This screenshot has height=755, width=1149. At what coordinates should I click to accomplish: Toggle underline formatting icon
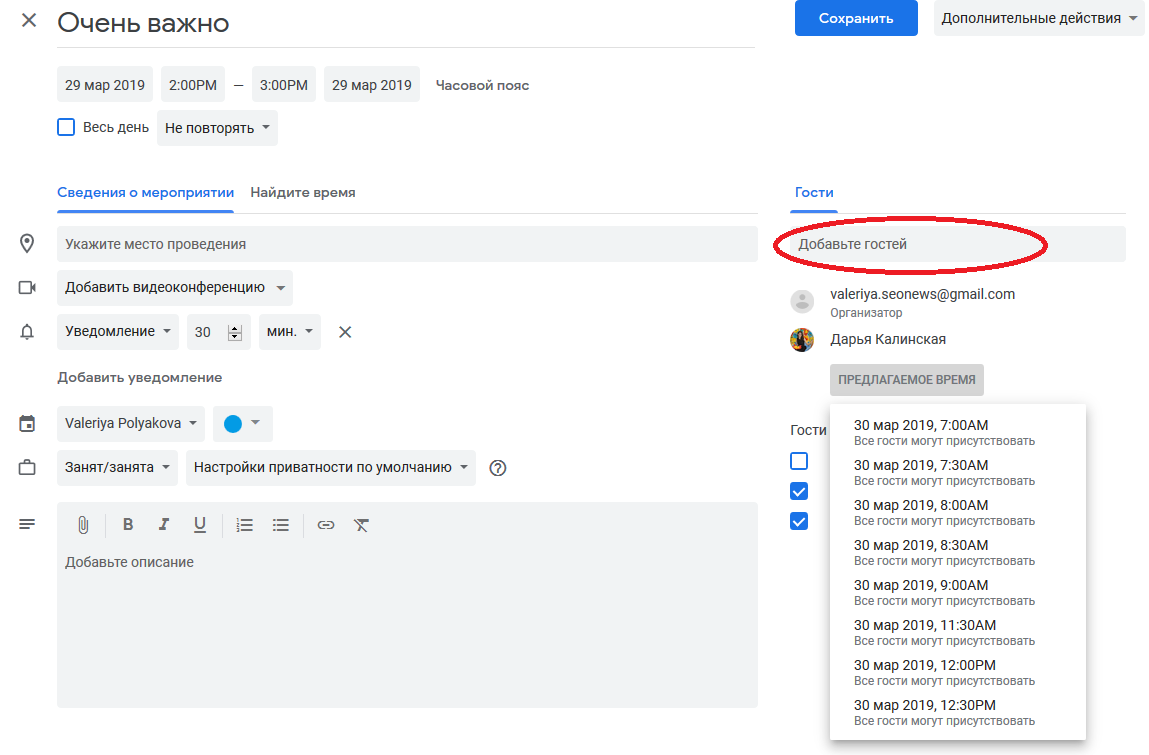200,525
